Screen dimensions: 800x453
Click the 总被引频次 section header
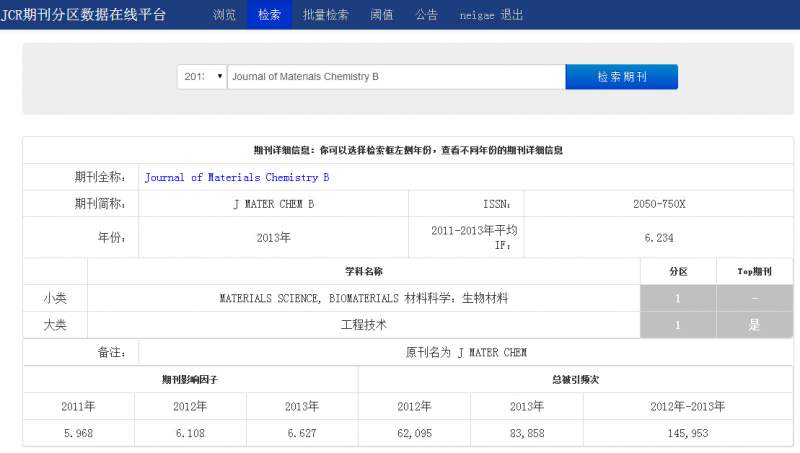pos(576,380)
